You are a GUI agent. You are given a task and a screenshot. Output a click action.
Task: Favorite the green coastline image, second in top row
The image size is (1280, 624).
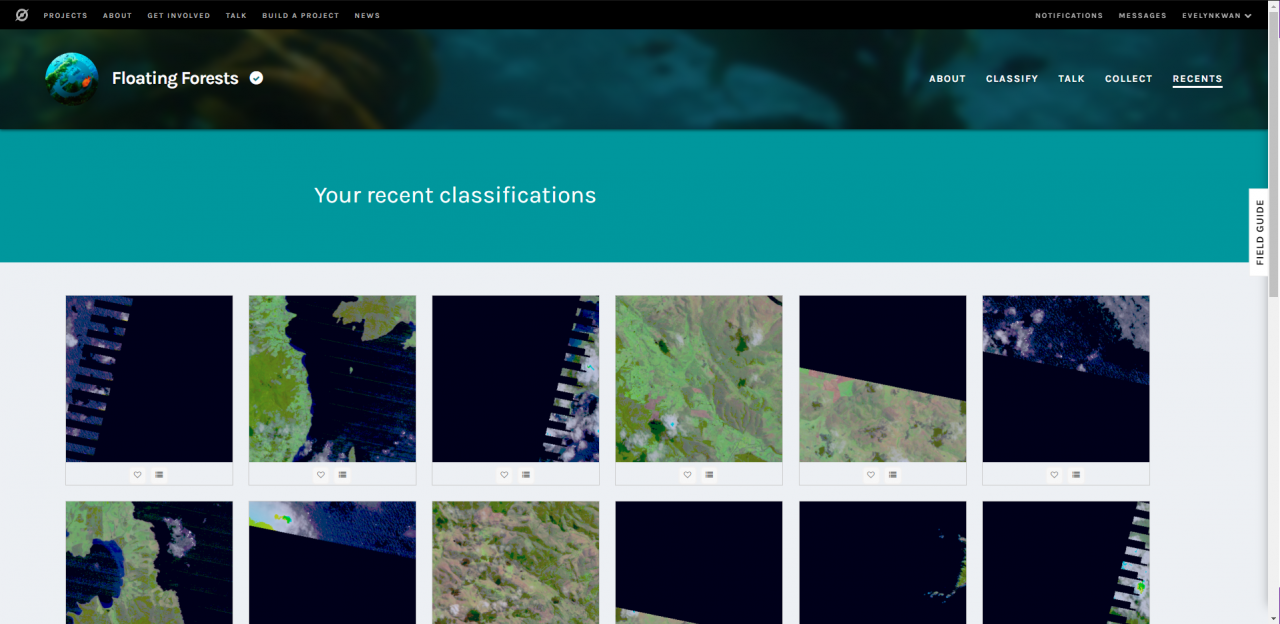click(321, 474)
